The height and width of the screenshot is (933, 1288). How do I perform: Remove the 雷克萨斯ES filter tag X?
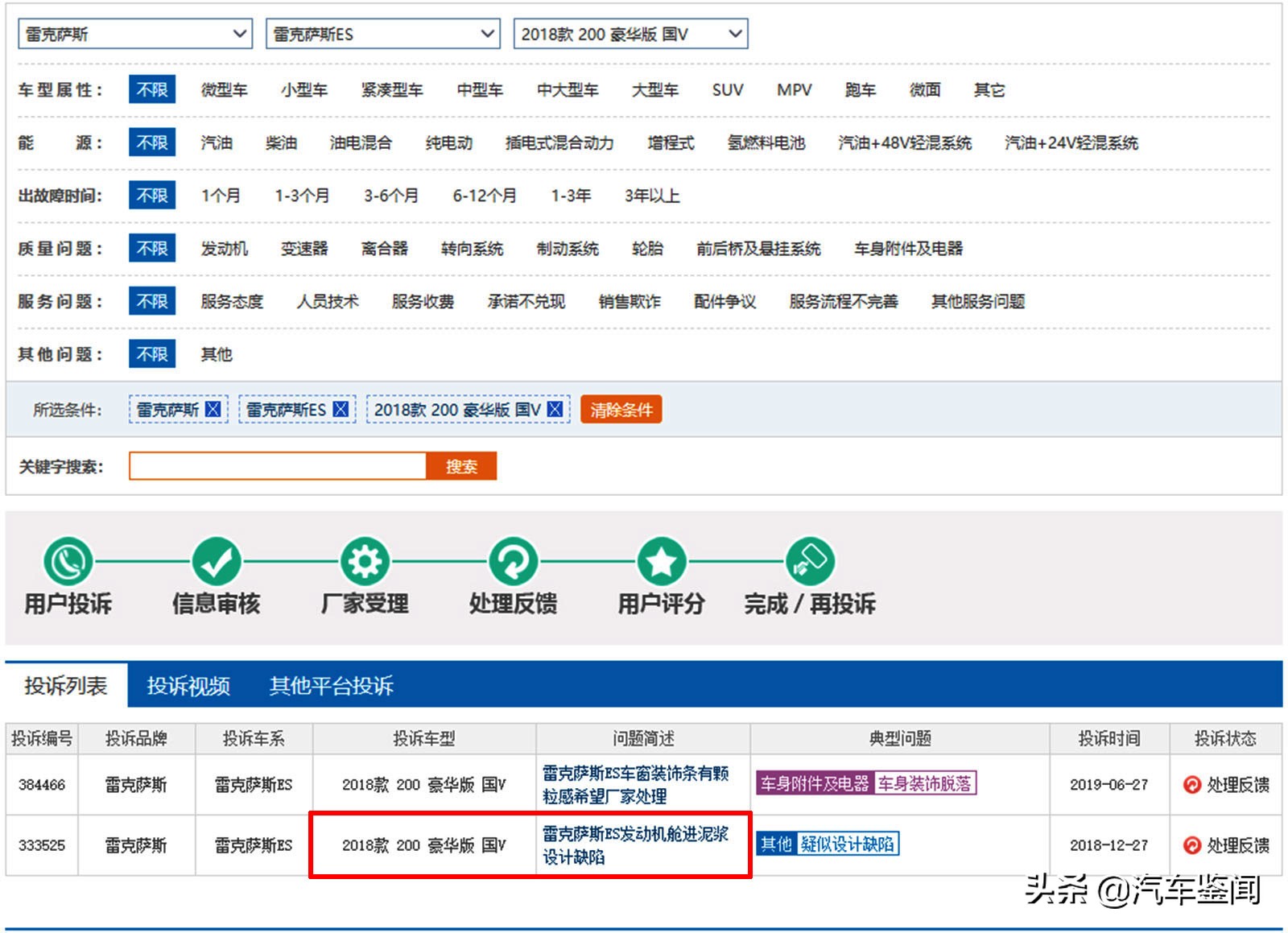coord(341,409)
